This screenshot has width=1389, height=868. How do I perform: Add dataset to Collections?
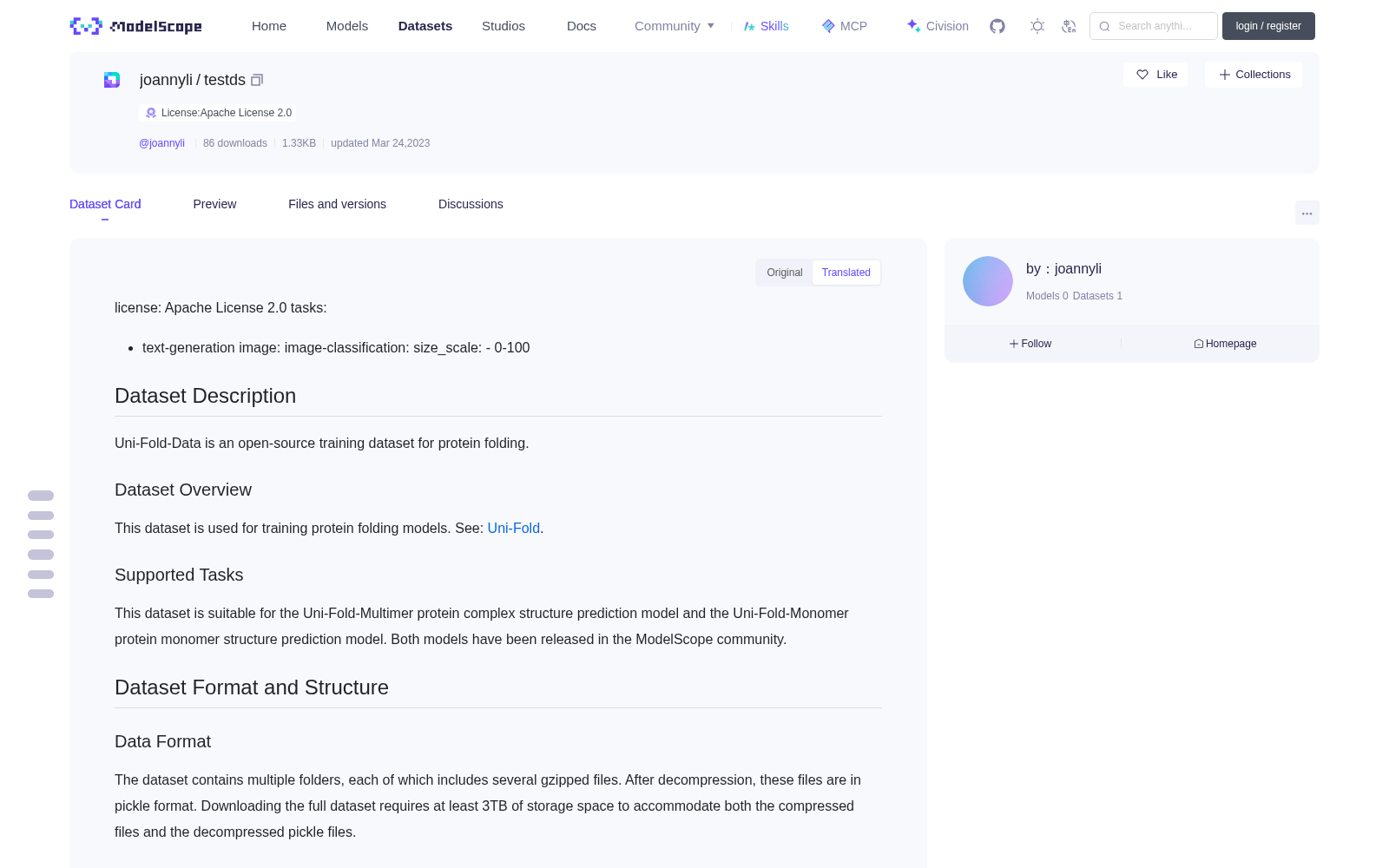pos(1254,75)
